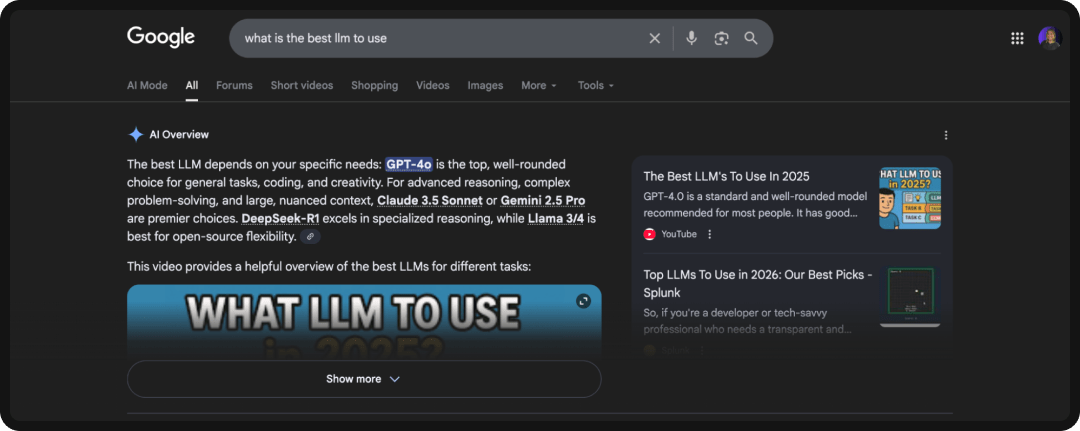Open the Videos tab
Image resolution: width=1080 pixels, height=431 pixels.
pos(433,85)
